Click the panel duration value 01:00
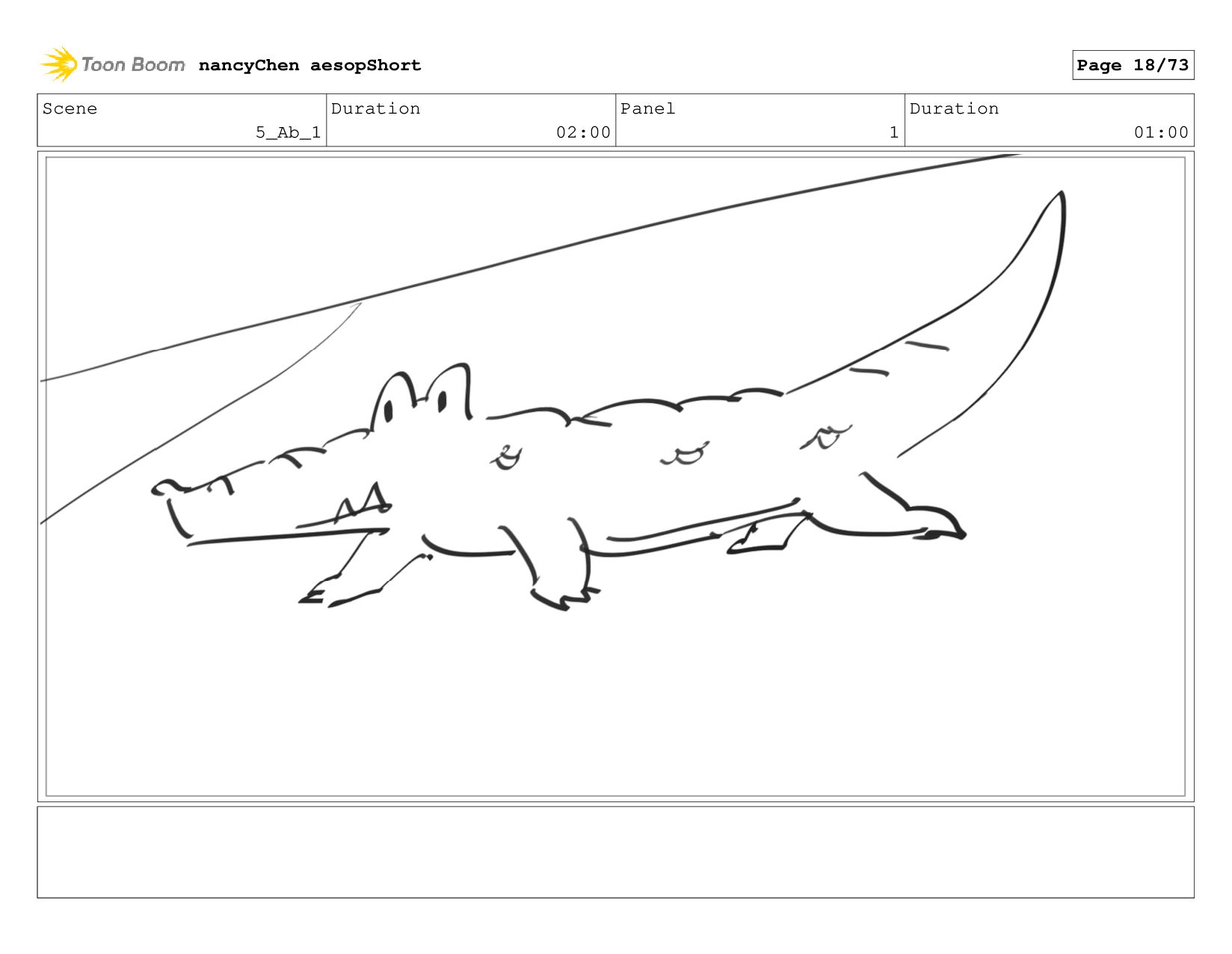Screen dimensions: 1232x954 click(1161, 132)
